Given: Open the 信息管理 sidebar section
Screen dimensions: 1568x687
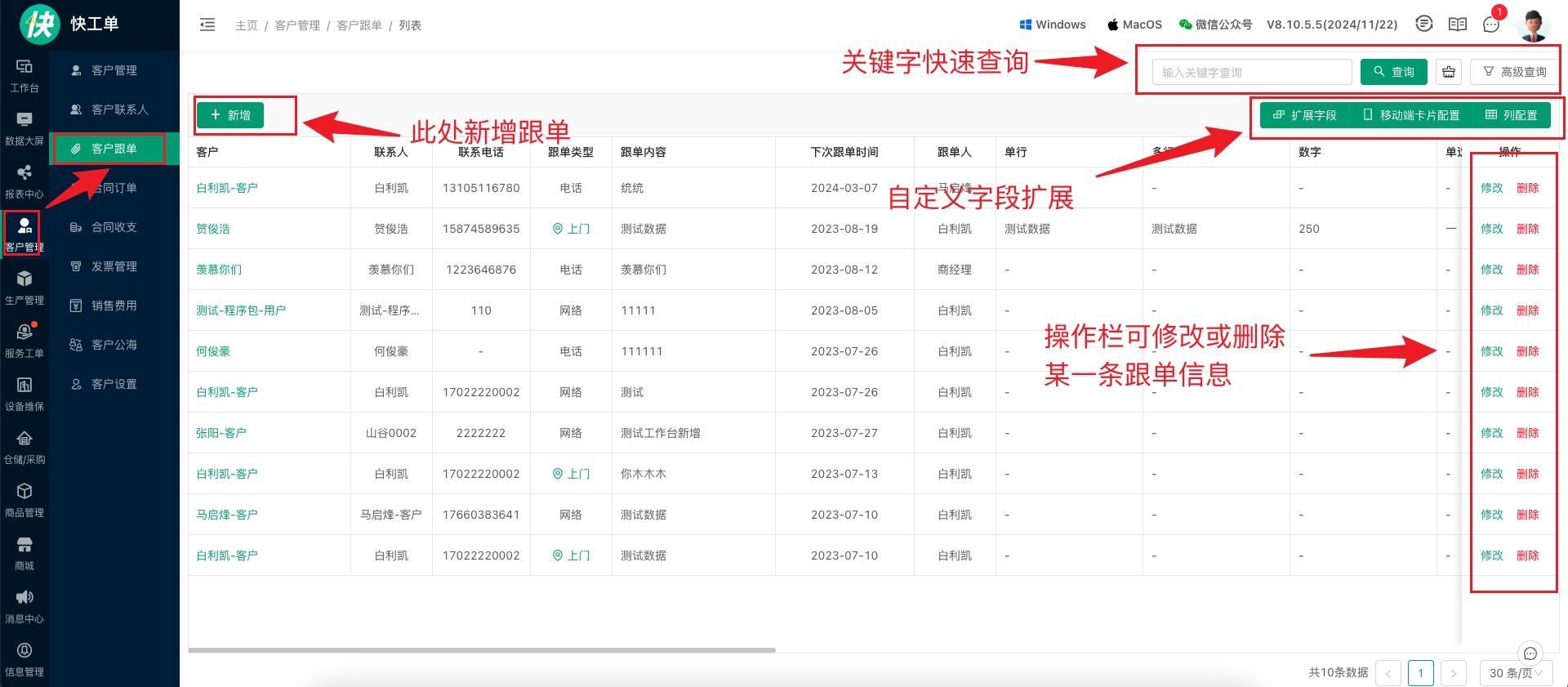Looking at the screenshot, I should coord(24,660).
